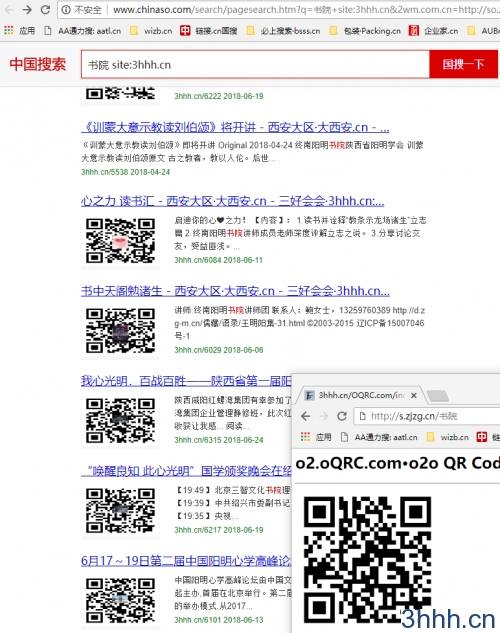Click the main window address bar URL
Image resolution: width=500 pixels, height=633 pixels.
(305, 10)
